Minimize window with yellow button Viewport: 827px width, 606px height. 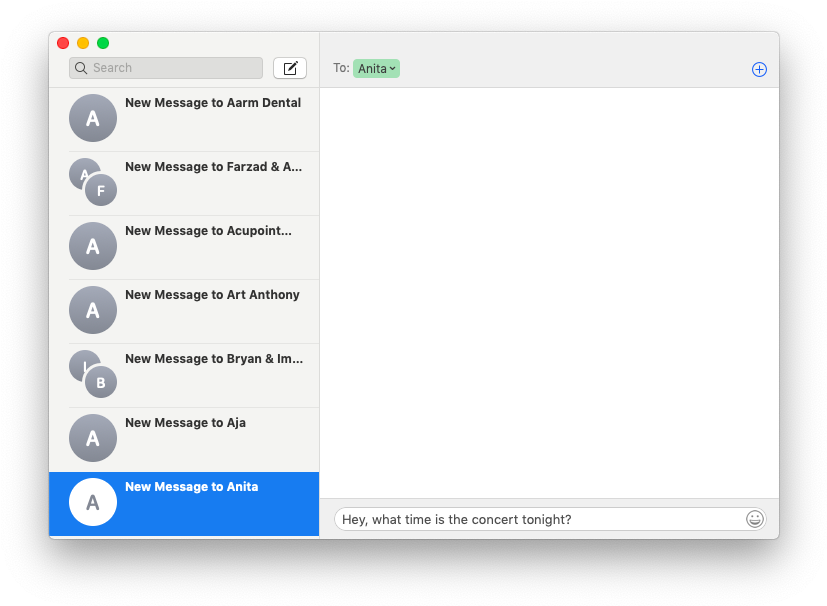(x=83, y=43)
